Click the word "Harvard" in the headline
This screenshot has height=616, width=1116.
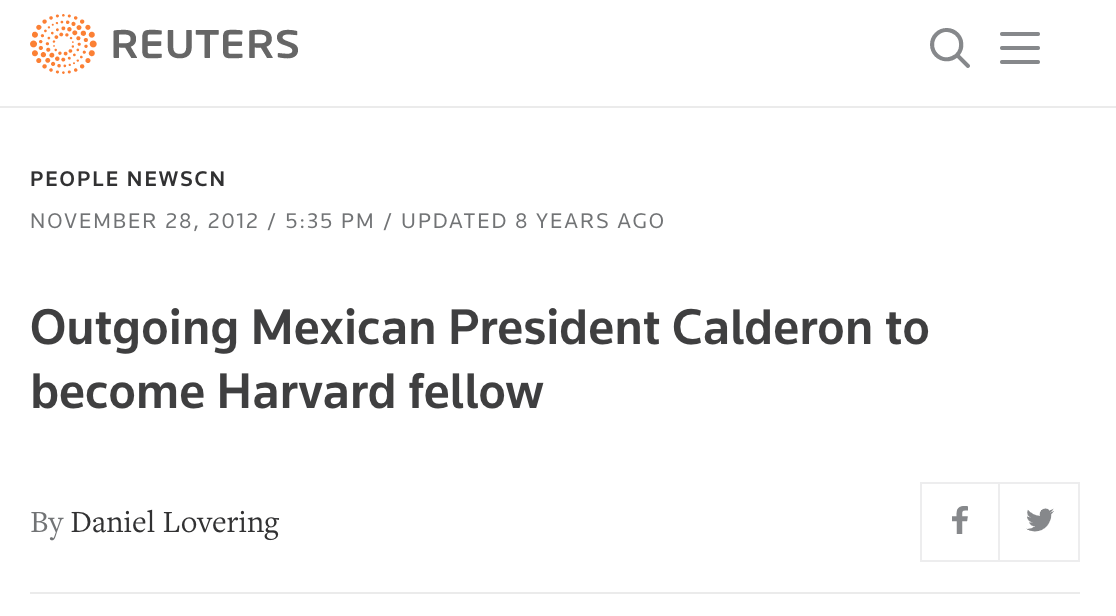point(306,392)
